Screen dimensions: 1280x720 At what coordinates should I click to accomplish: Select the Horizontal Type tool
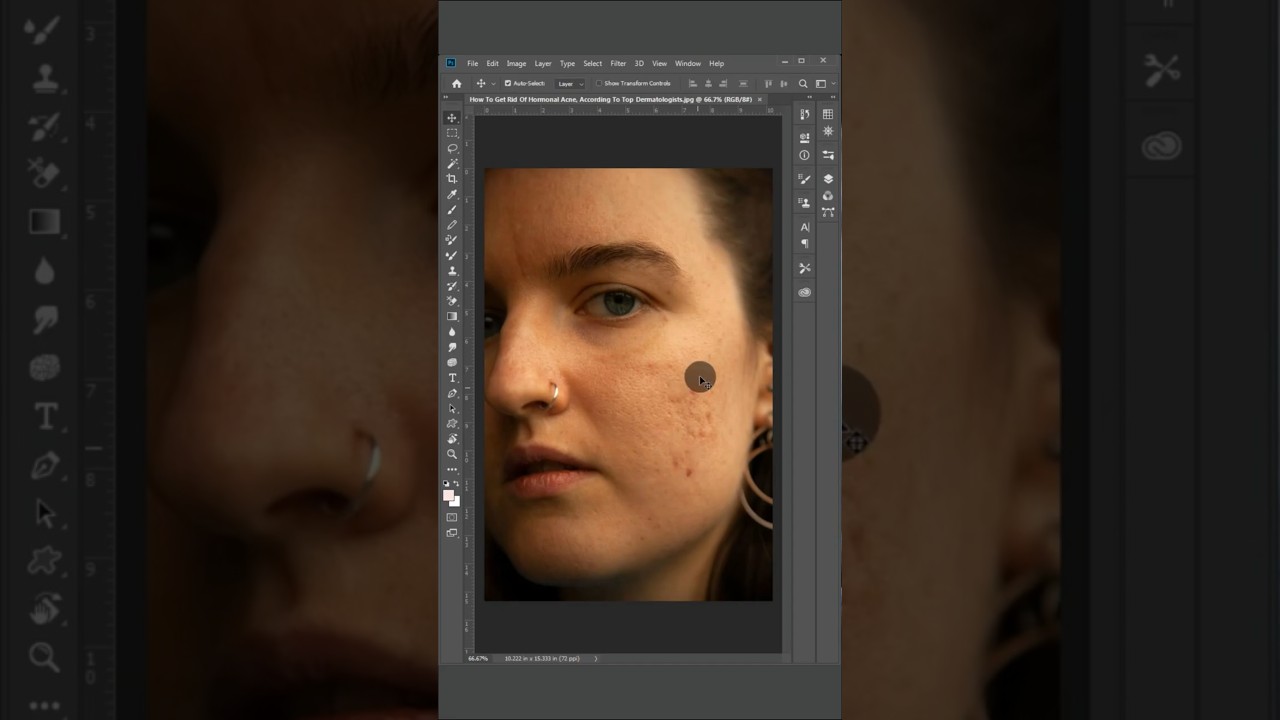coord(452,378)
